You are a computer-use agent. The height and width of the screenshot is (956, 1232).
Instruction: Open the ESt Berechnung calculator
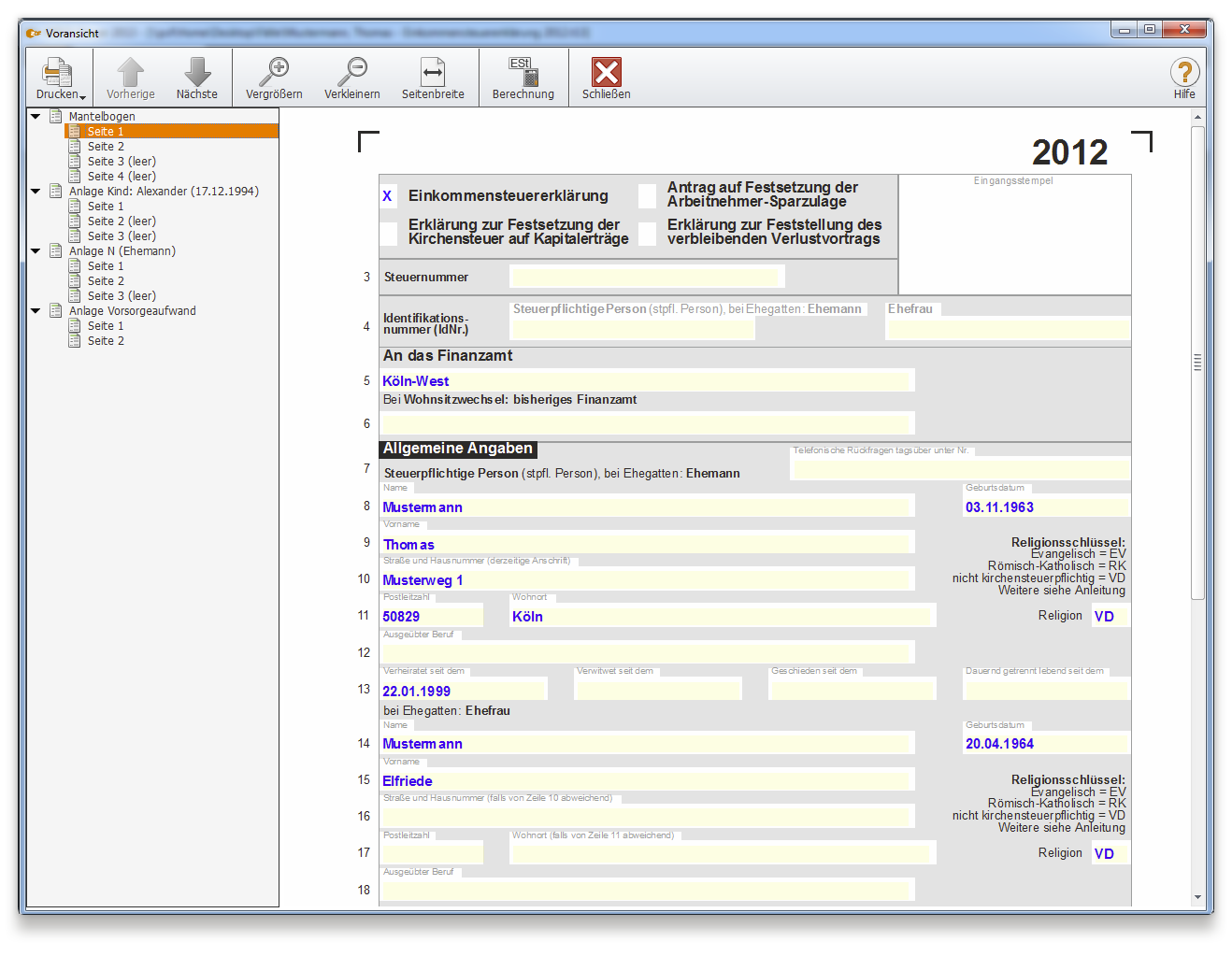coord(523,73)
